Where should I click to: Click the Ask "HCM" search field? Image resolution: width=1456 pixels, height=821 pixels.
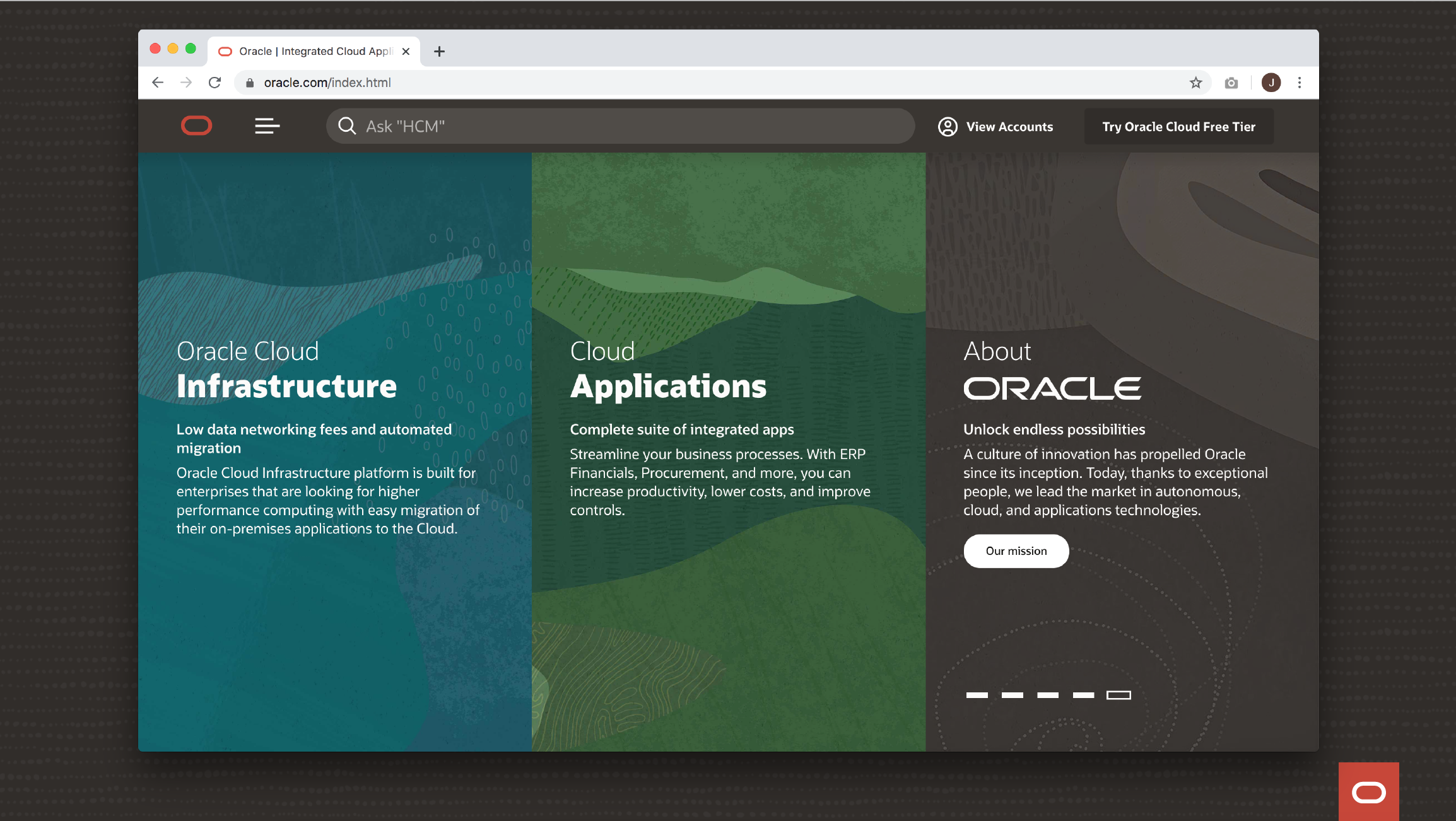tap(620, 126)
